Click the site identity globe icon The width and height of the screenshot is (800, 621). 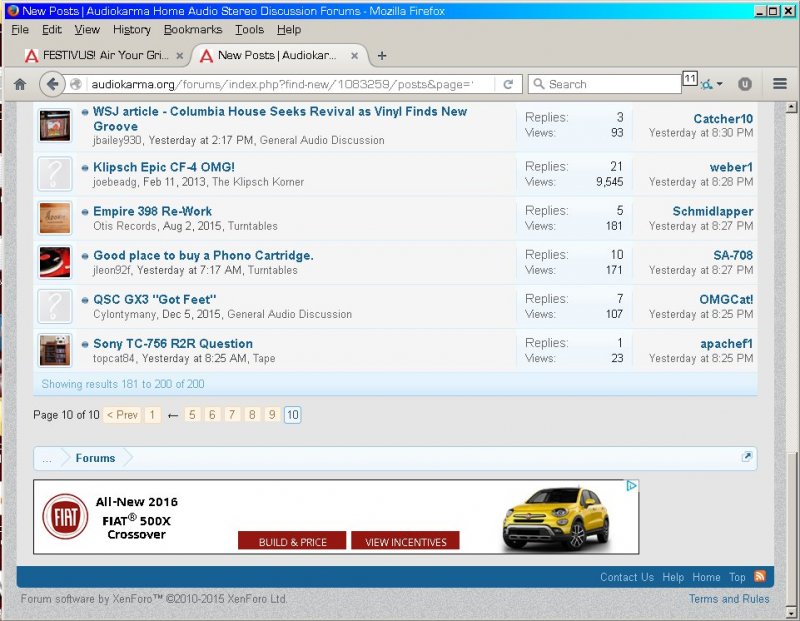coord(76,84)
